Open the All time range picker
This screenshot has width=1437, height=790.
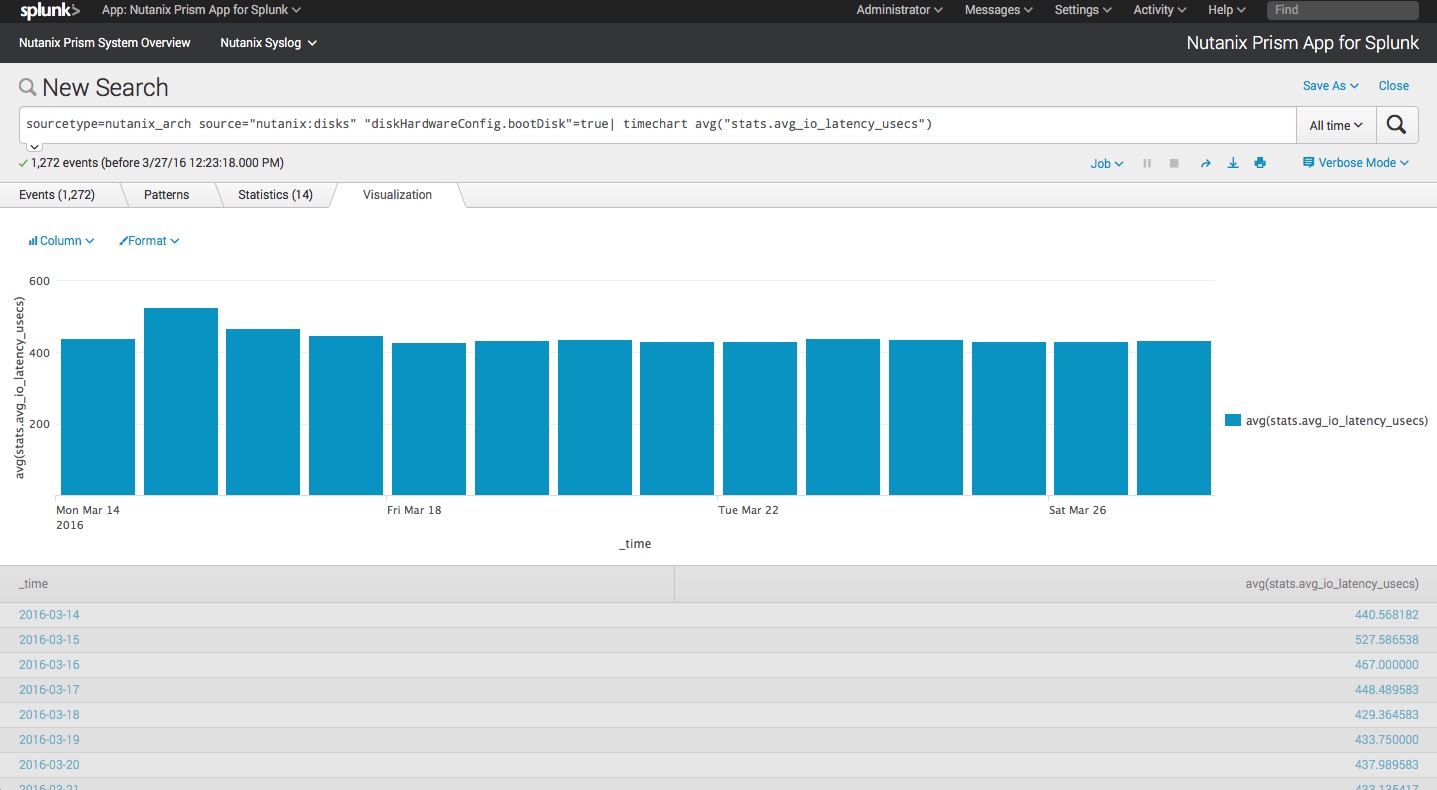click(1336, 126)
